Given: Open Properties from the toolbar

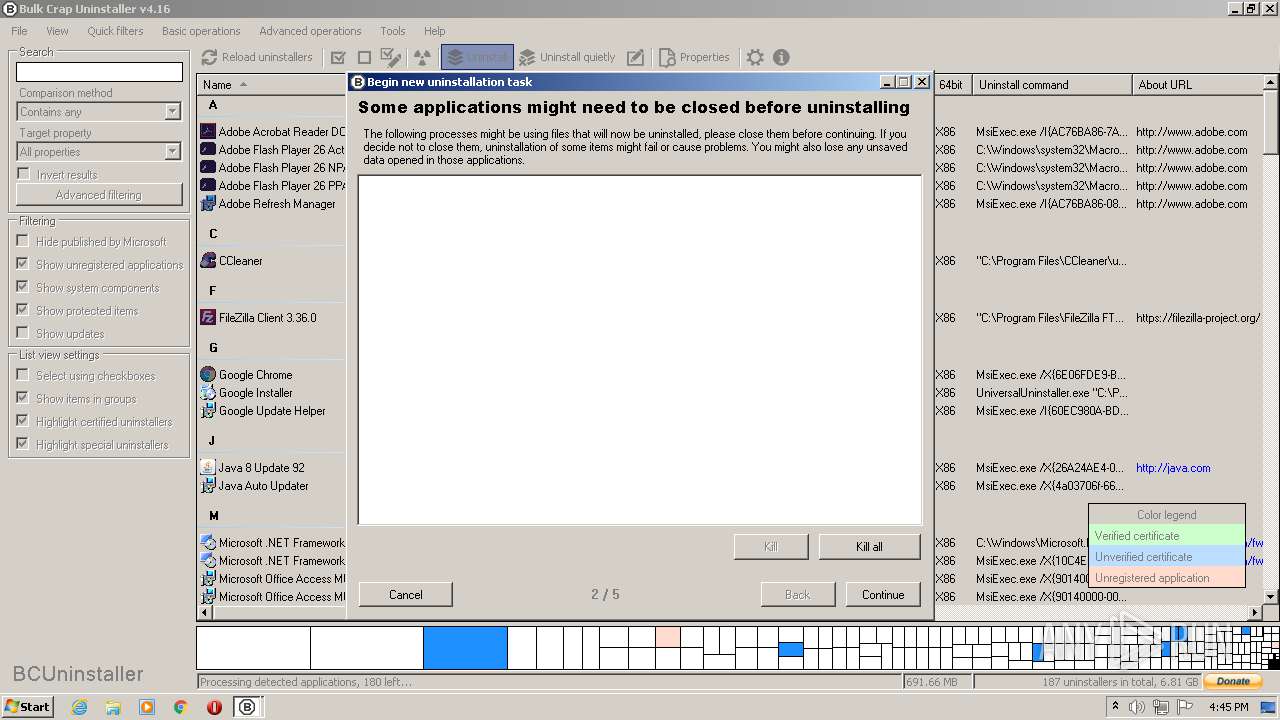Looking at the screenshot, I should pyautogui.click(x=694, y=57).
